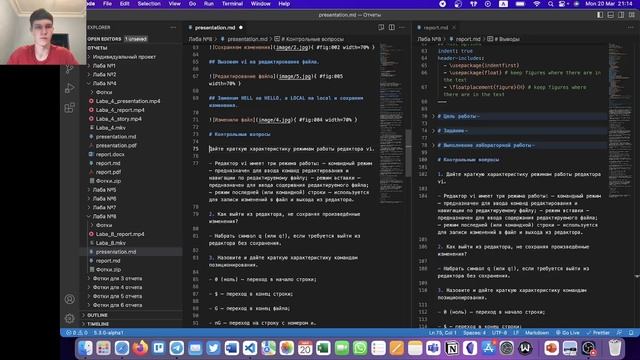Click the presentation.md editor vertical scrollbar

408,153
